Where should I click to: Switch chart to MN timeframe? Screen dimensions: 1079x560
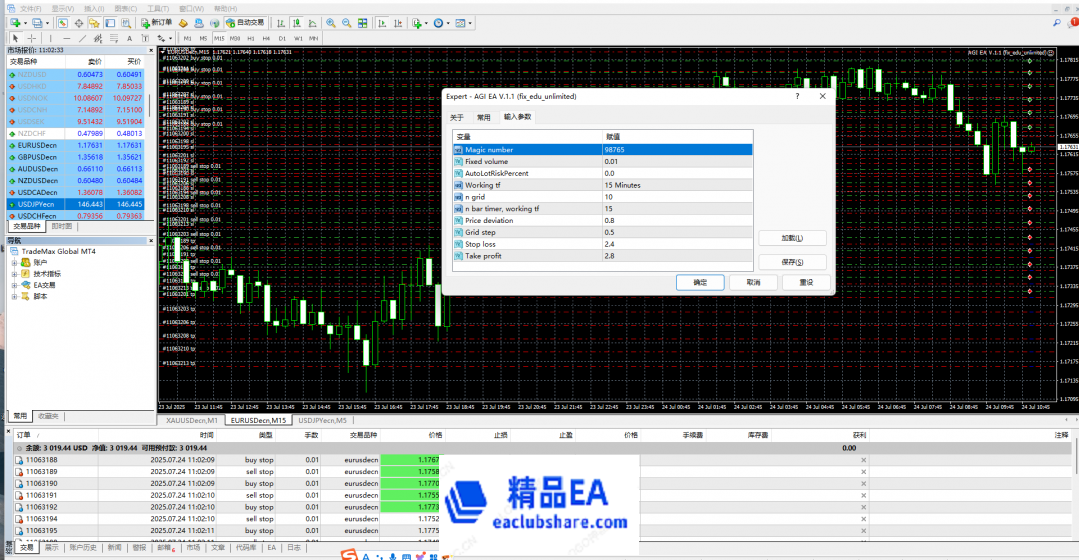(x=314, y=39)
